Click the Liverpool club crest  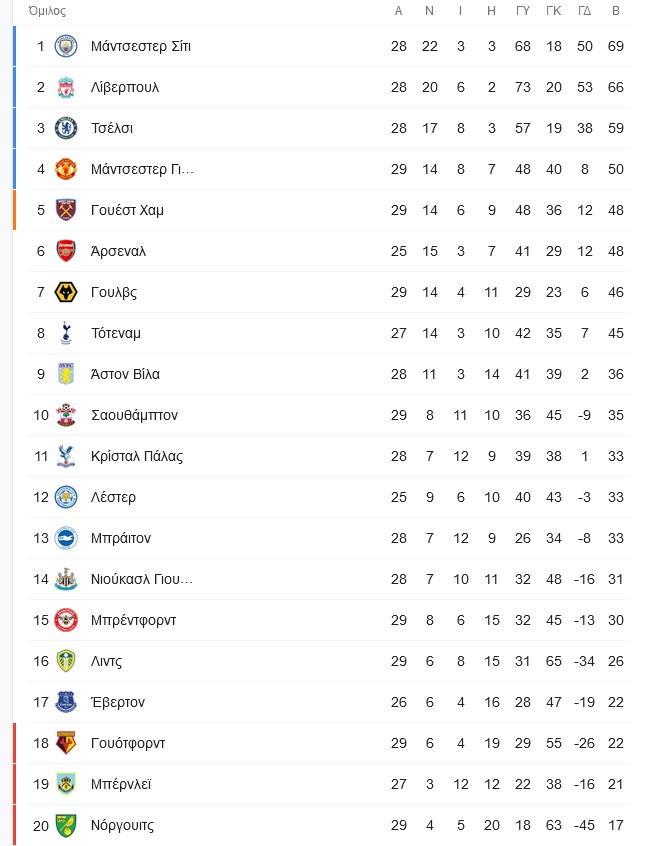(x=66, y=87)
